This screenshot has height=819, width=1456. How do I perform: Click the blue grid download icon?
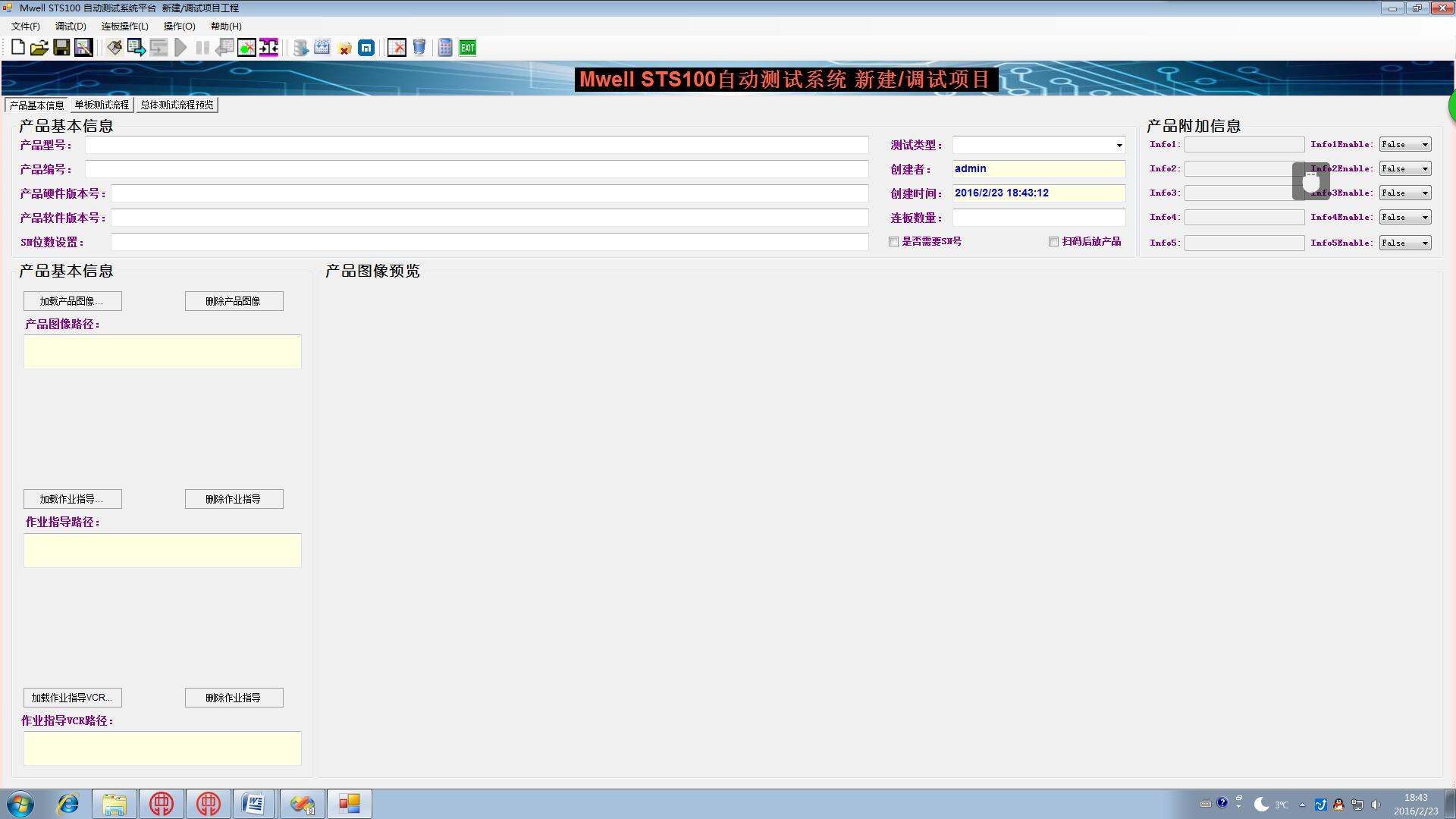(x=322, y=48)
